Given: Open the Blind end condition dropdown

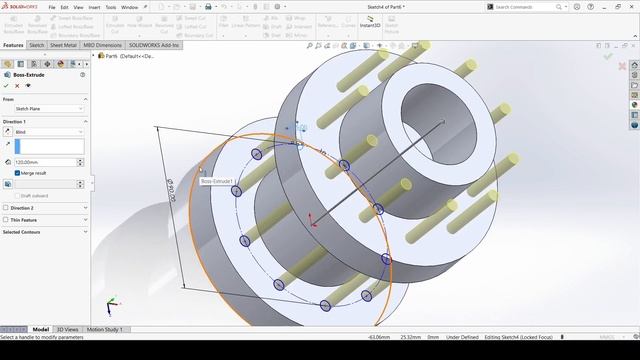Looking at the screenshot, I should click(49, 132).
